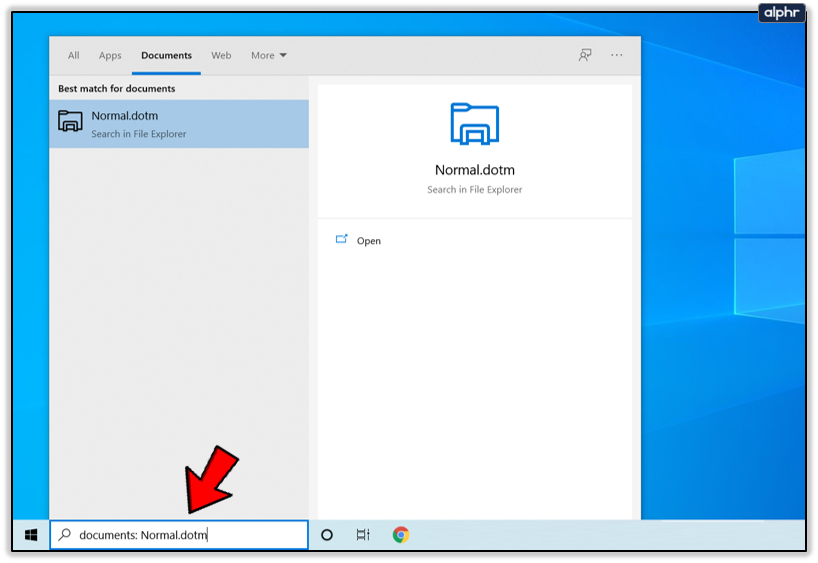Select the Documents tab
Viewport: 818px width, 563px height.
pos(166,55)
